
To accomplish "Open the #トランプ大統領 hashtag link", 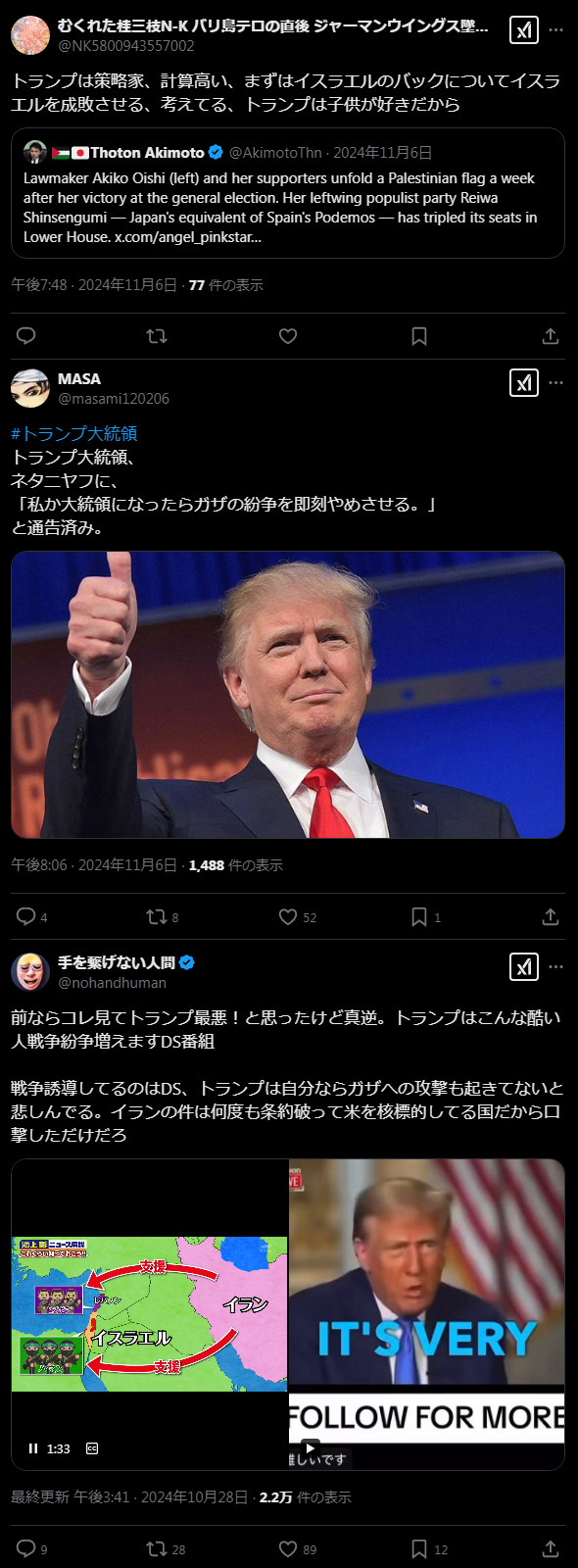I will tap(74, 433).
